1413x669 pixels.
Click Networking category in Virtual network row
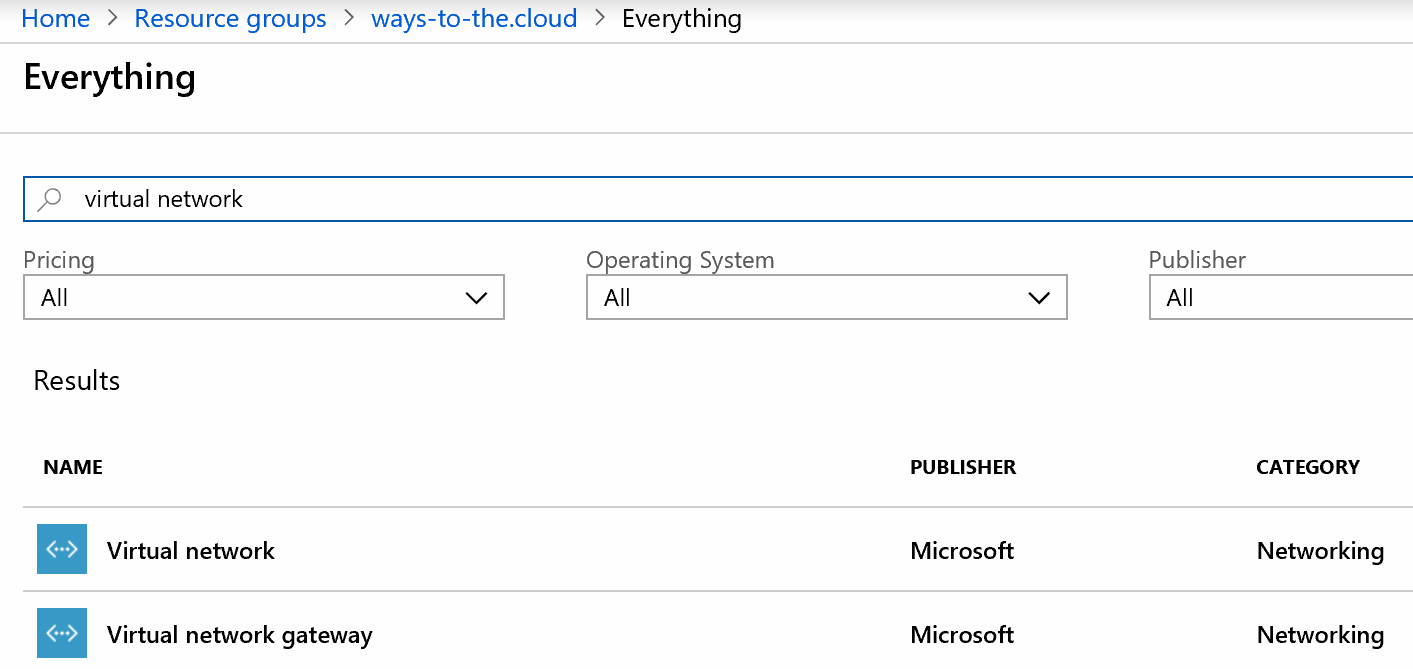[x=1319, y=550]
